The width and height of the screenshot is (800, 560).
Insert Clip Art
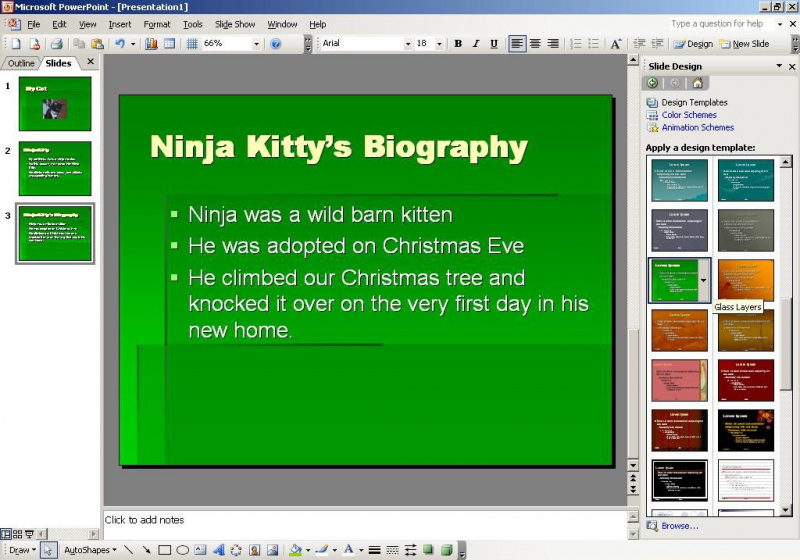(254, 550)
